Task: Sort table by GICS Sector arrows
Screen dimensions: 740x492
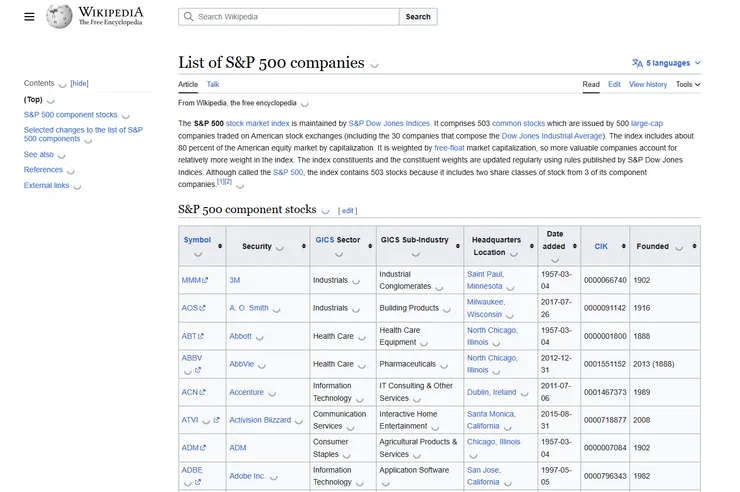Action: pos(370,246)
